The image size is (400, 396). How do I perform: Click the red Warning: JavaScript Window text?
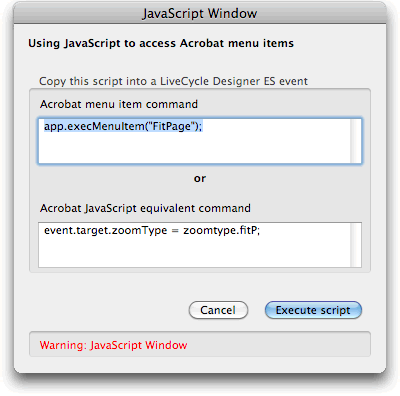coord(113,345)
